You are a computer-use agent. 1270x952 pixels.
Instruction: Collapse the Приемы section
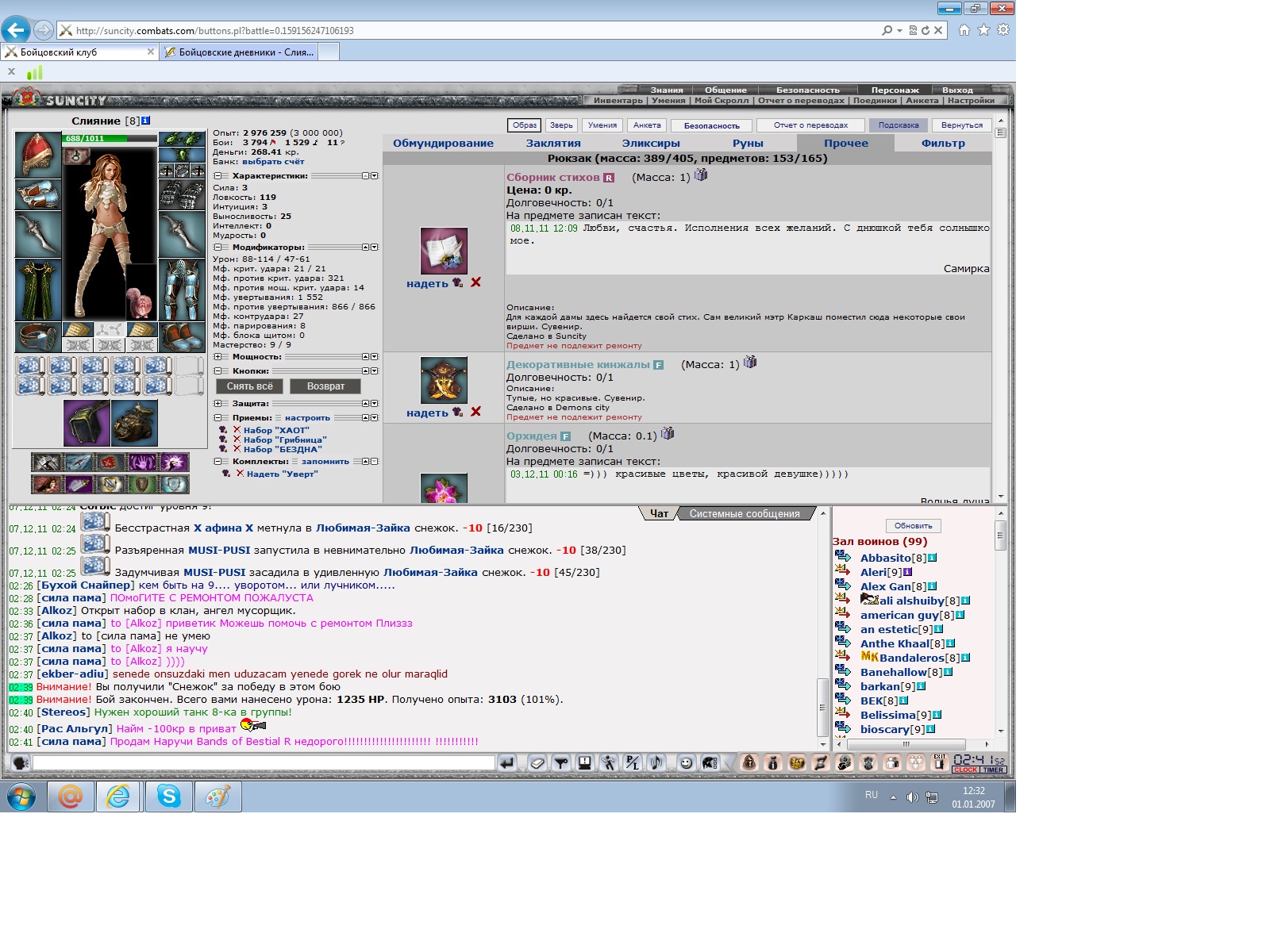coord(217,418)
